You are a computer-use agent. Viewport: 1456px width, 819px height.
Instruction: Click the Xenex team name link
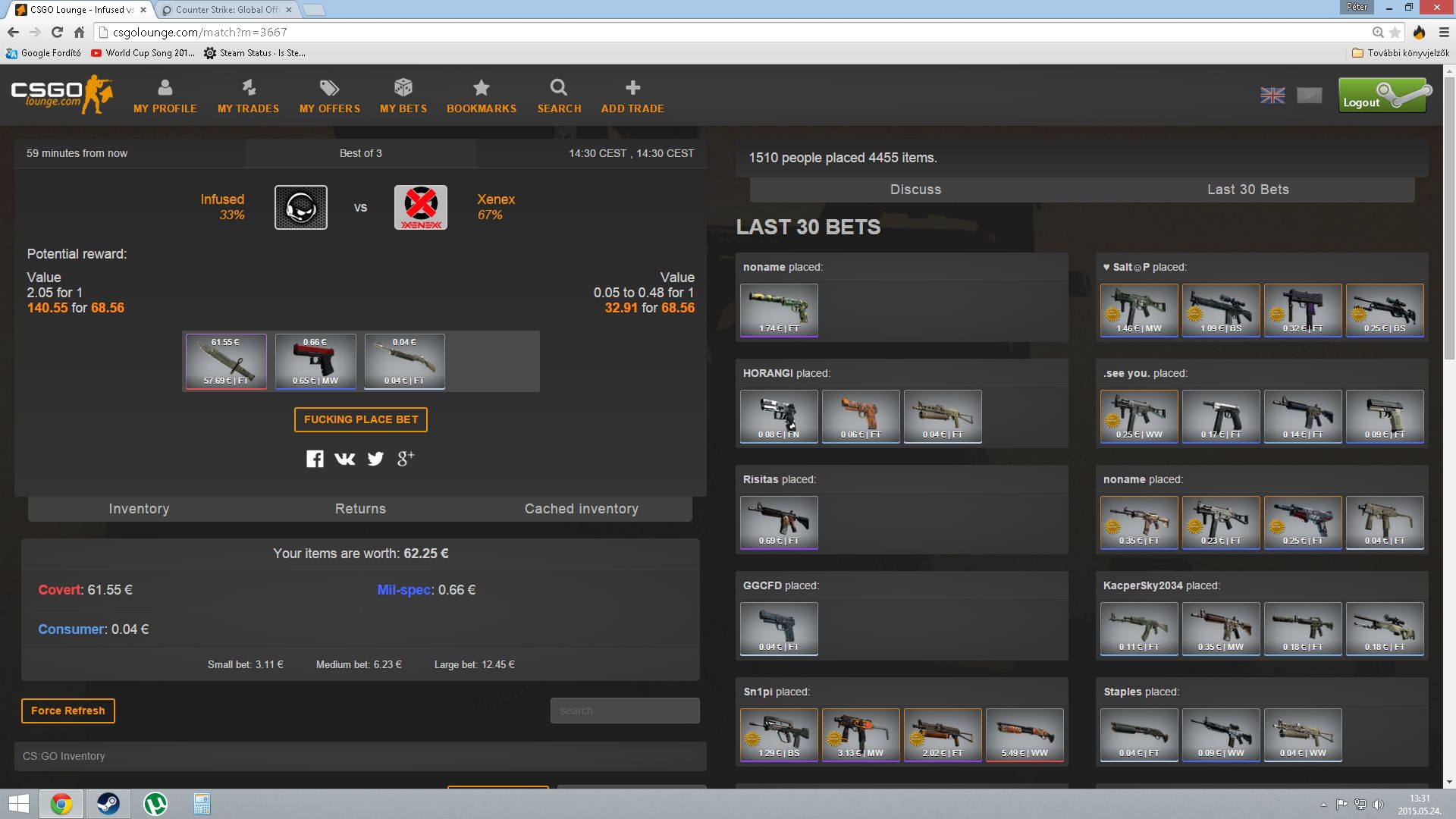(x=496, y=199)
